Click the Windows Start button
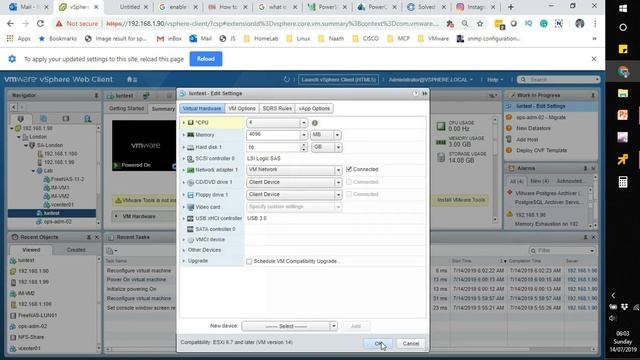This screenshot has width=640, height=360. [x=623, y=8]
